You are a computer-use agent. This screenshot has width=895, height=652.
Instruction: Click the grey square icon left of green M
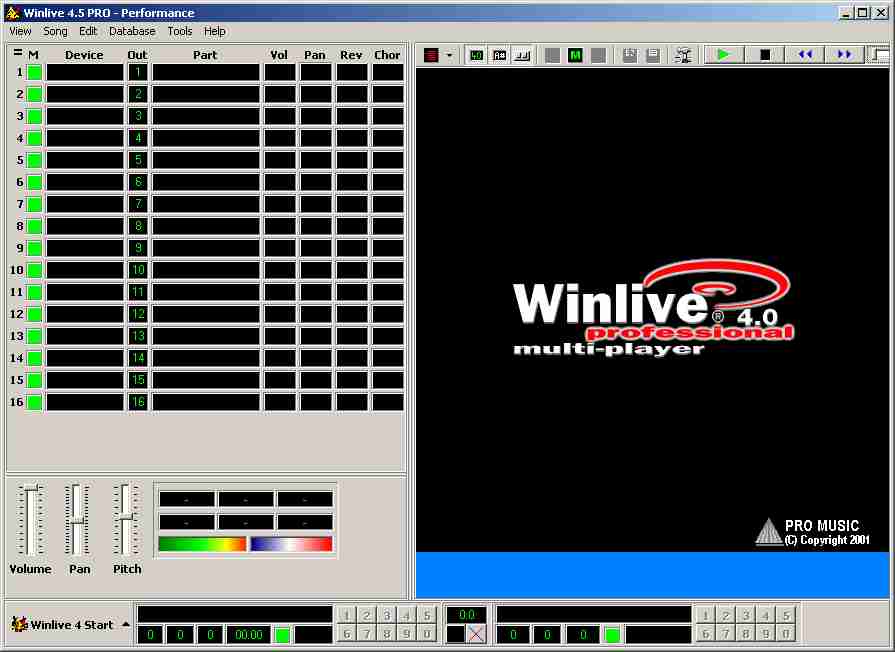click(553, 55)
